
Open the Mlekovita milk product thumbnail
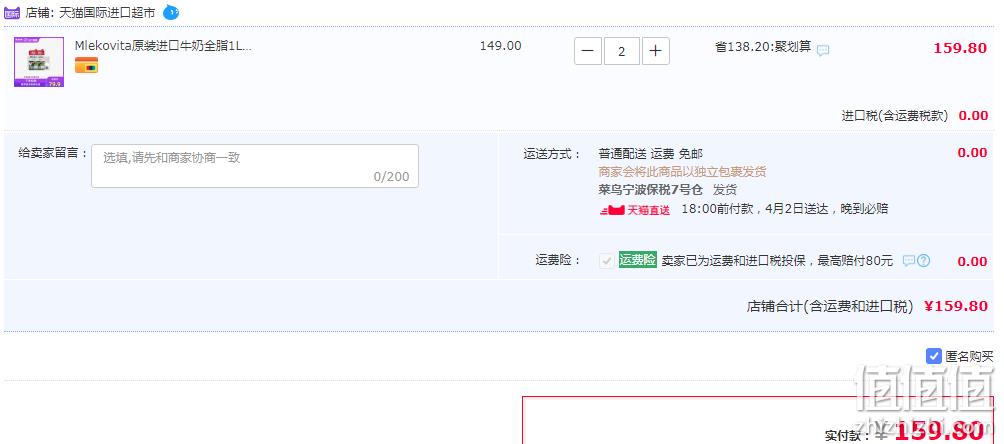coord(39,62)
